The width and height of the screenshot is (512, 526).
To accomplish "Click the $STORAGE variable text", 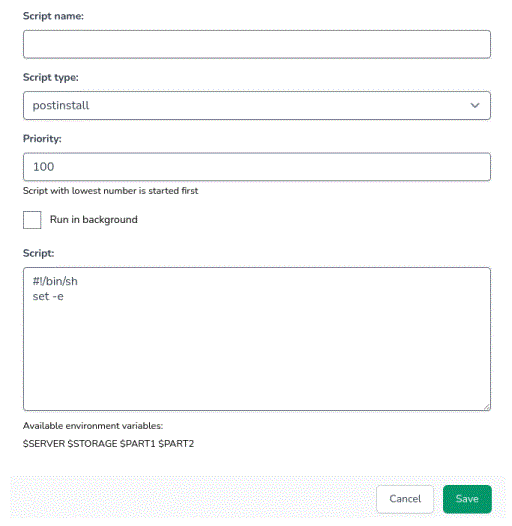I will point(92,443).
